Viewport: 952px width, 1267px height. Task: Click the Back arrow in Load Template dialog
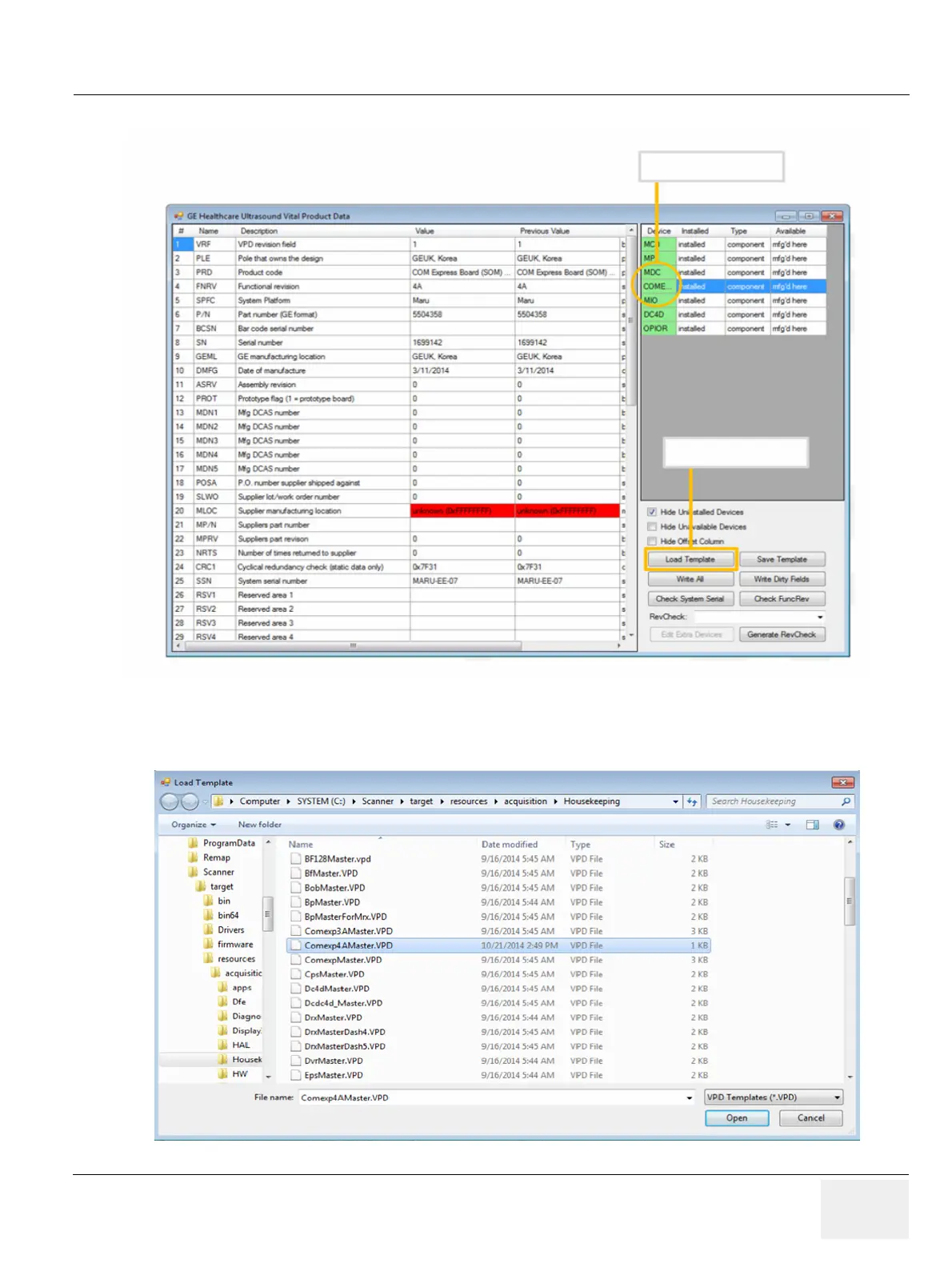click(x=169, y=801)
